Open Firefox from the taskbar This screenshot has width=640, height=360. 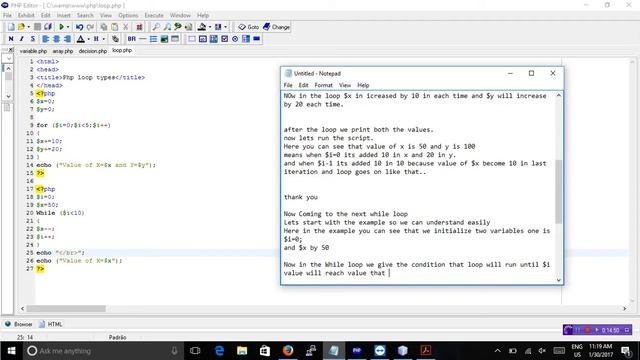tap(288, 351)
